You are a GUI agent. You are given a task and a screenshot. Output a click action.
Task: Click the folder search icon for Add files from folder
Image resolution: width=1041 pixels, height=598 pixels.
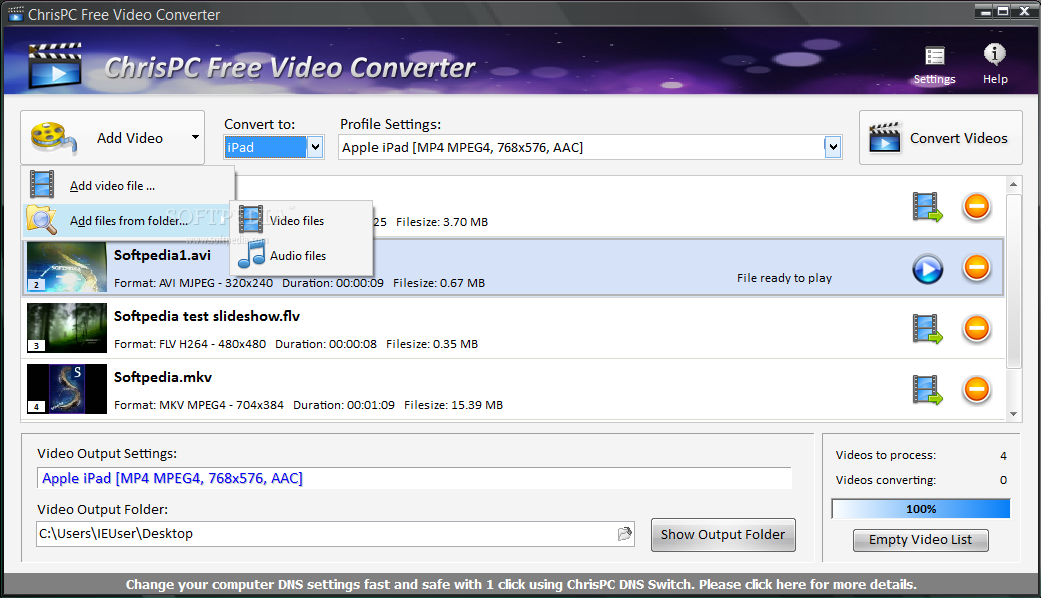pyautogui.click(x=42, y=220)
